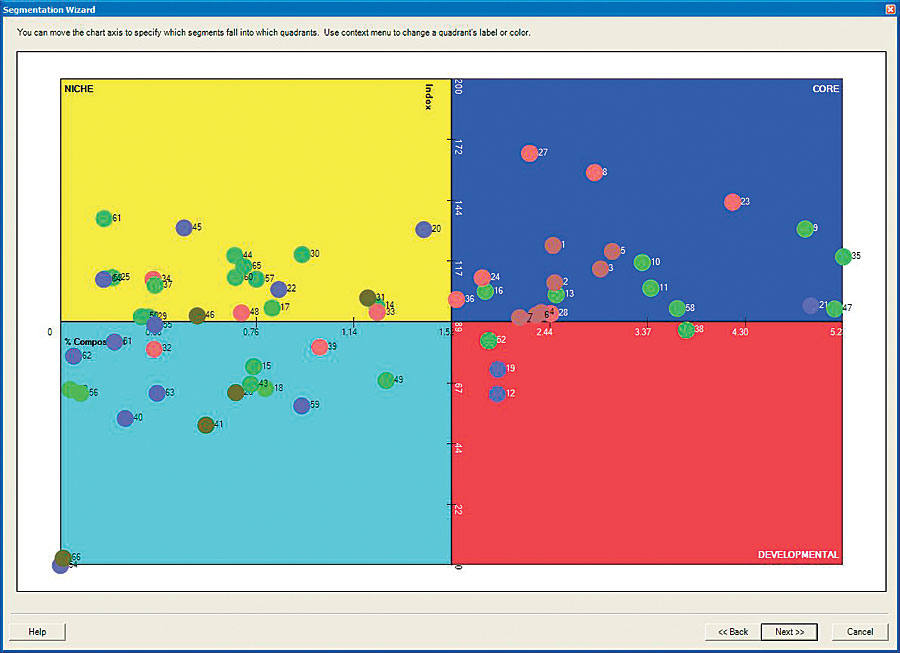Cancel the Segmentation Wizard
The image size is (900, 653).
[860, 632]
